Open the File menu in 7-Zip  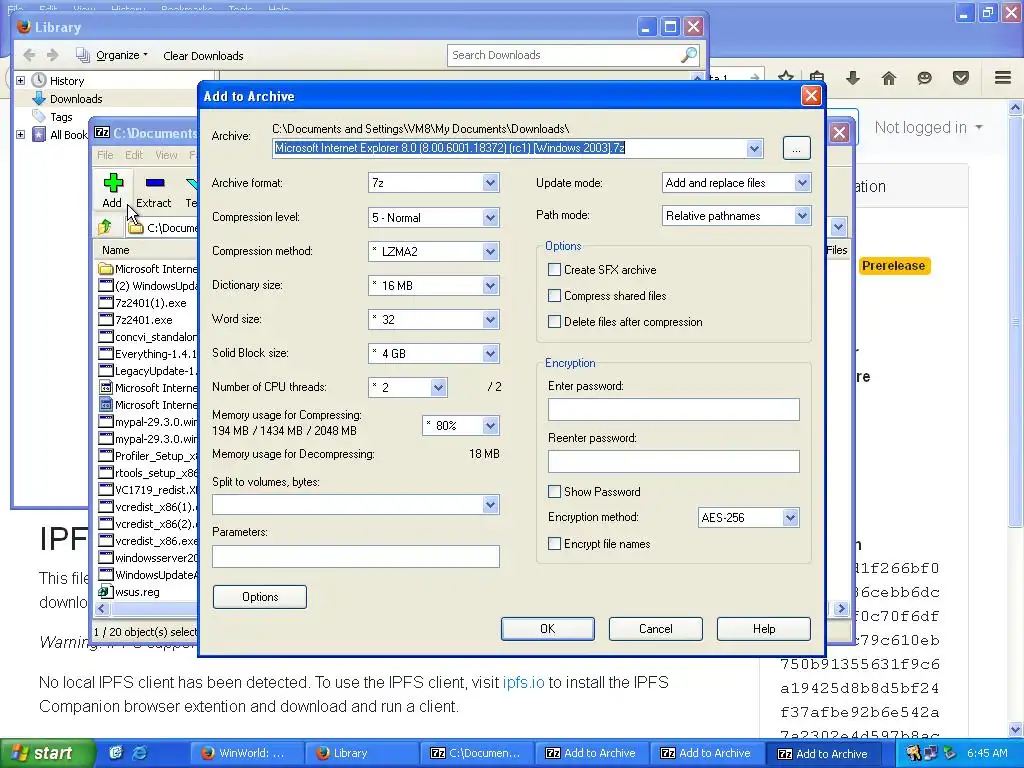coord(105,155)
